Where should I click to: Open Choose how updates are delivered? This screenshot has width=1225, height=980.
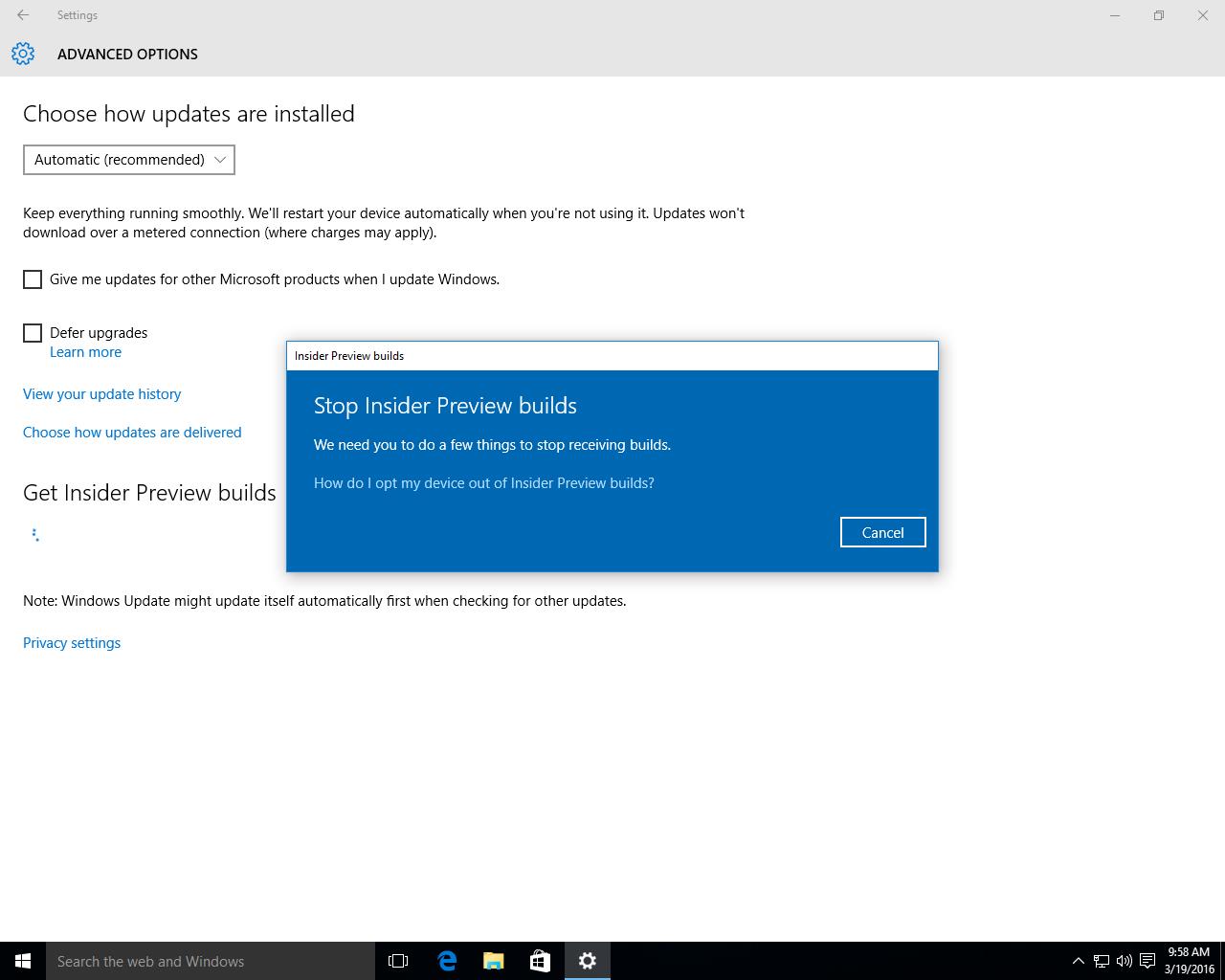132,433
